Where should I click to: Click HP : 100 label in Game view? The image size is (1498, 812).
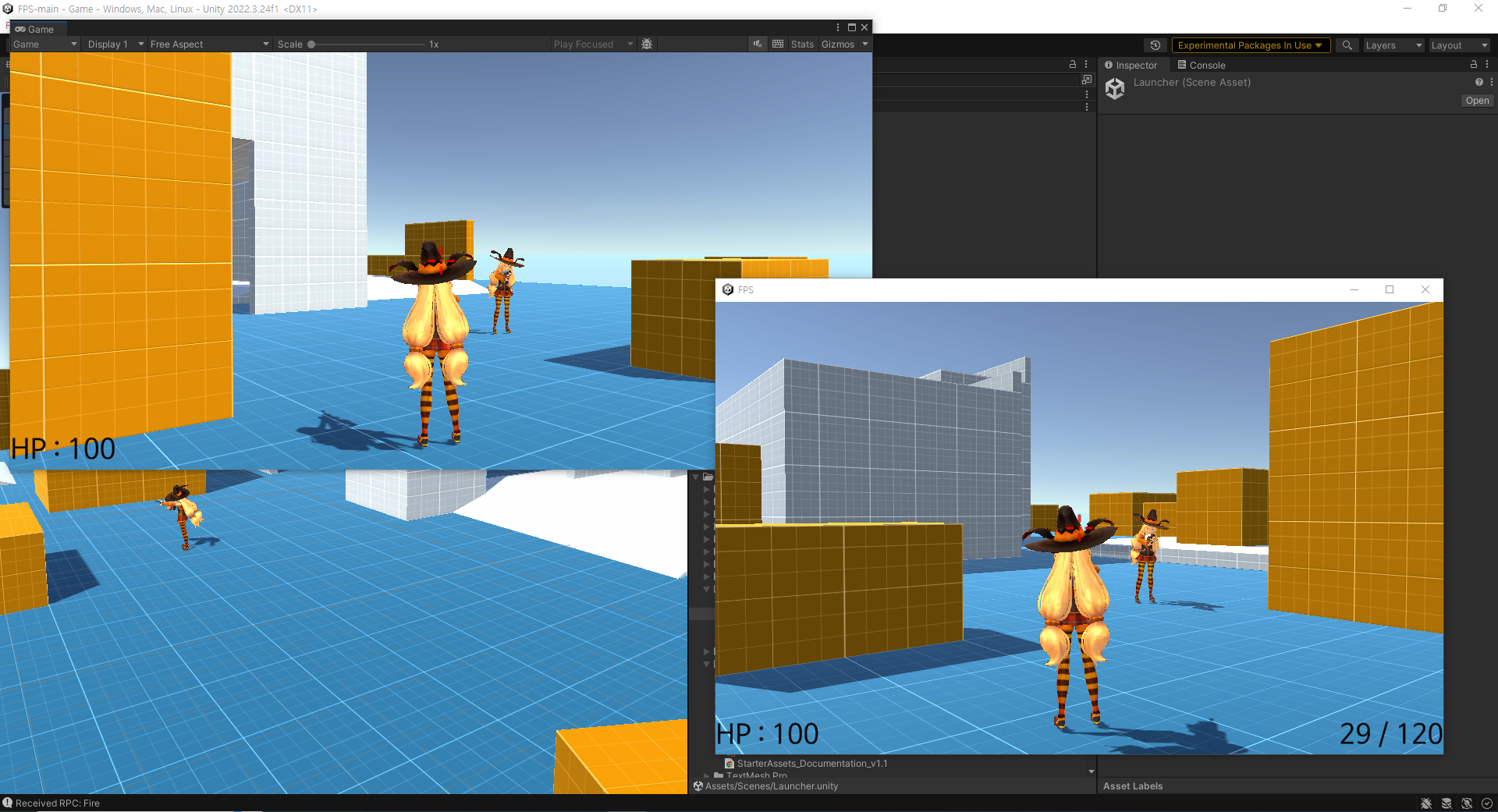(x=63, y=449)
